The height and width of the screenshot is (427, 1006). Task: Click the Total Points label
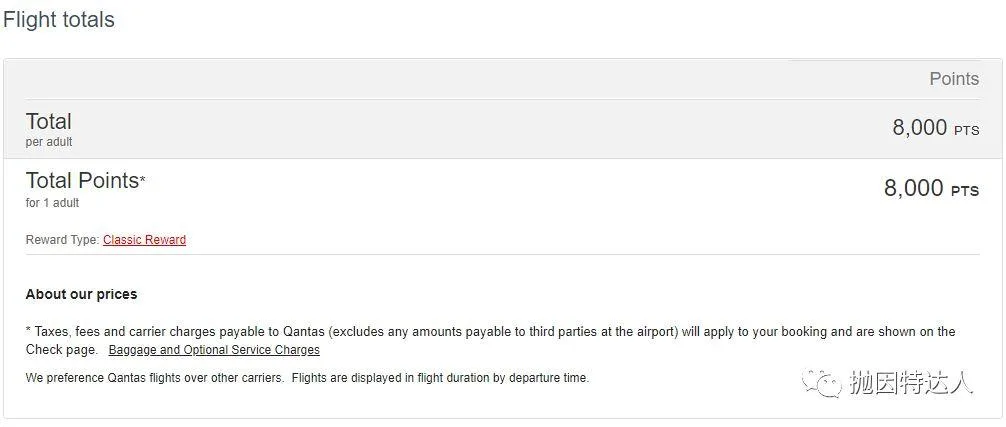pos(82,181)
